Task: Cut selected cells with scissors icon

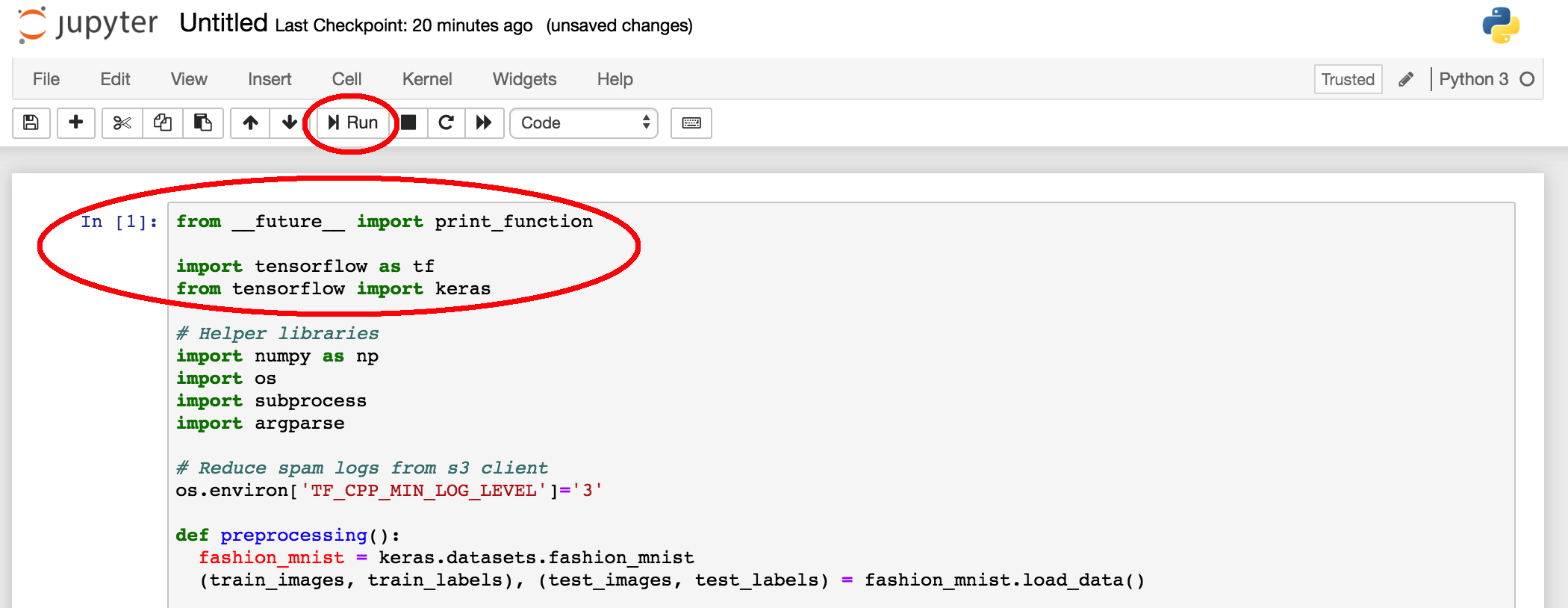Action: pos(122,122)
